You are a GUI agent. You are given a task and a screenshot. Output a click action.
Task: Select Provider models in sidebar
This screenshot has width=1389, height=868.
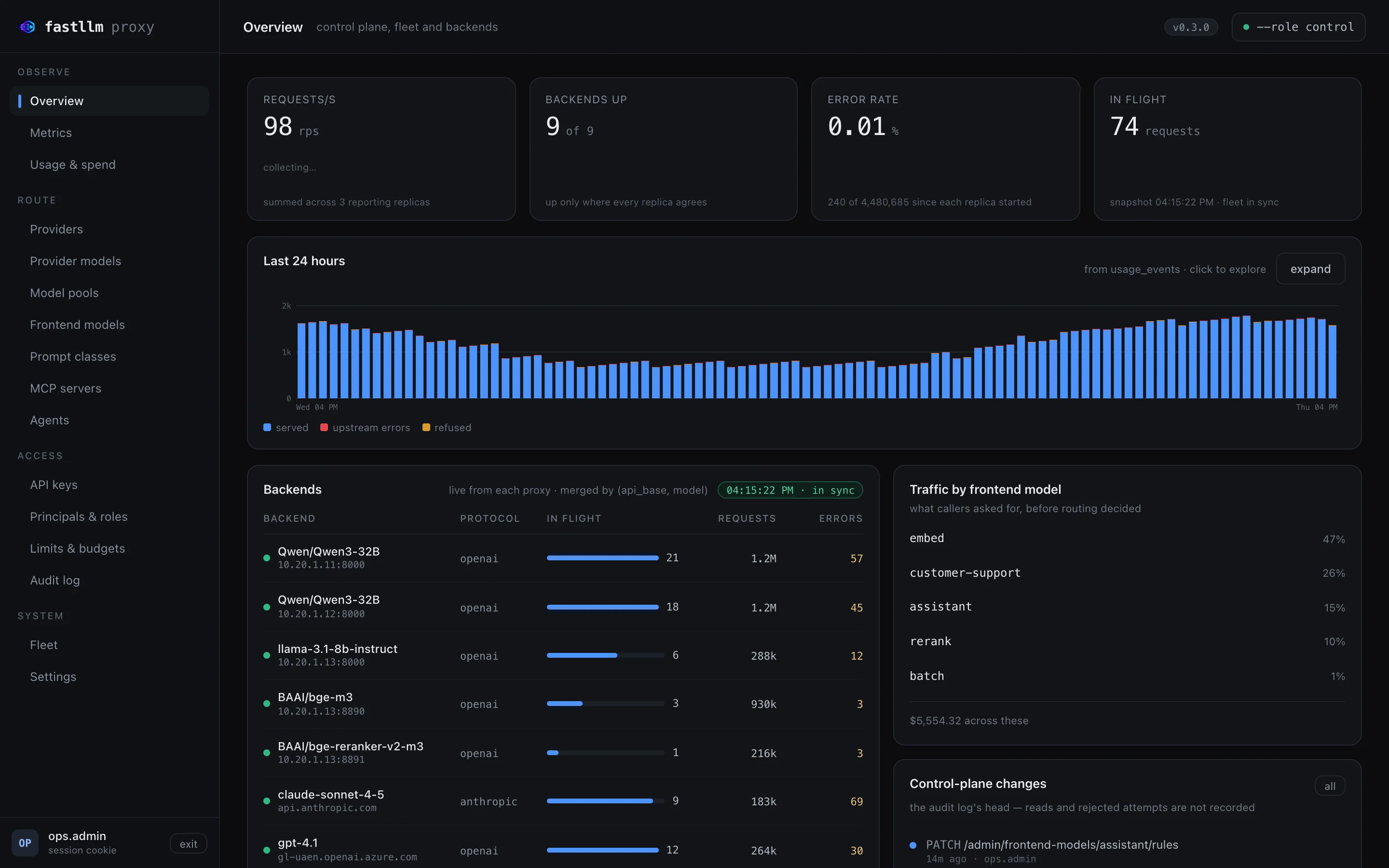(x=109, y=261)
